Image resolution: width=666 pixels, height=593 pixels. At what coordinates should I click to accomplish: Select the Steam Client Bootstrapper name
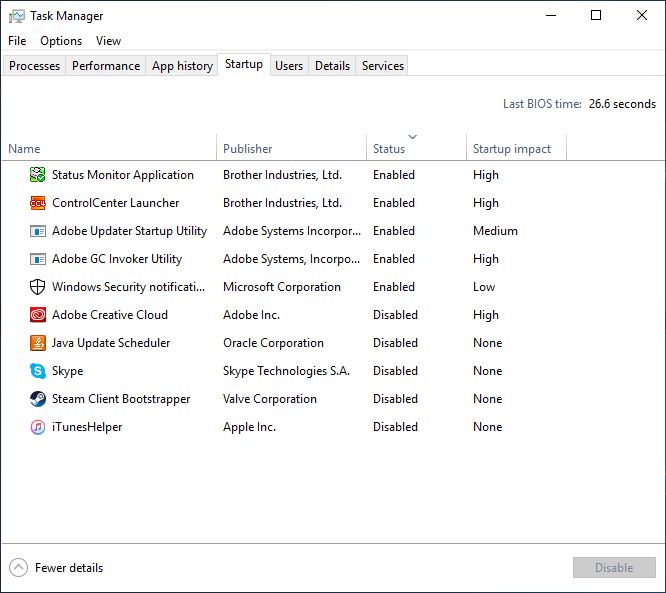pyautogui.click(x=121, y=399)
